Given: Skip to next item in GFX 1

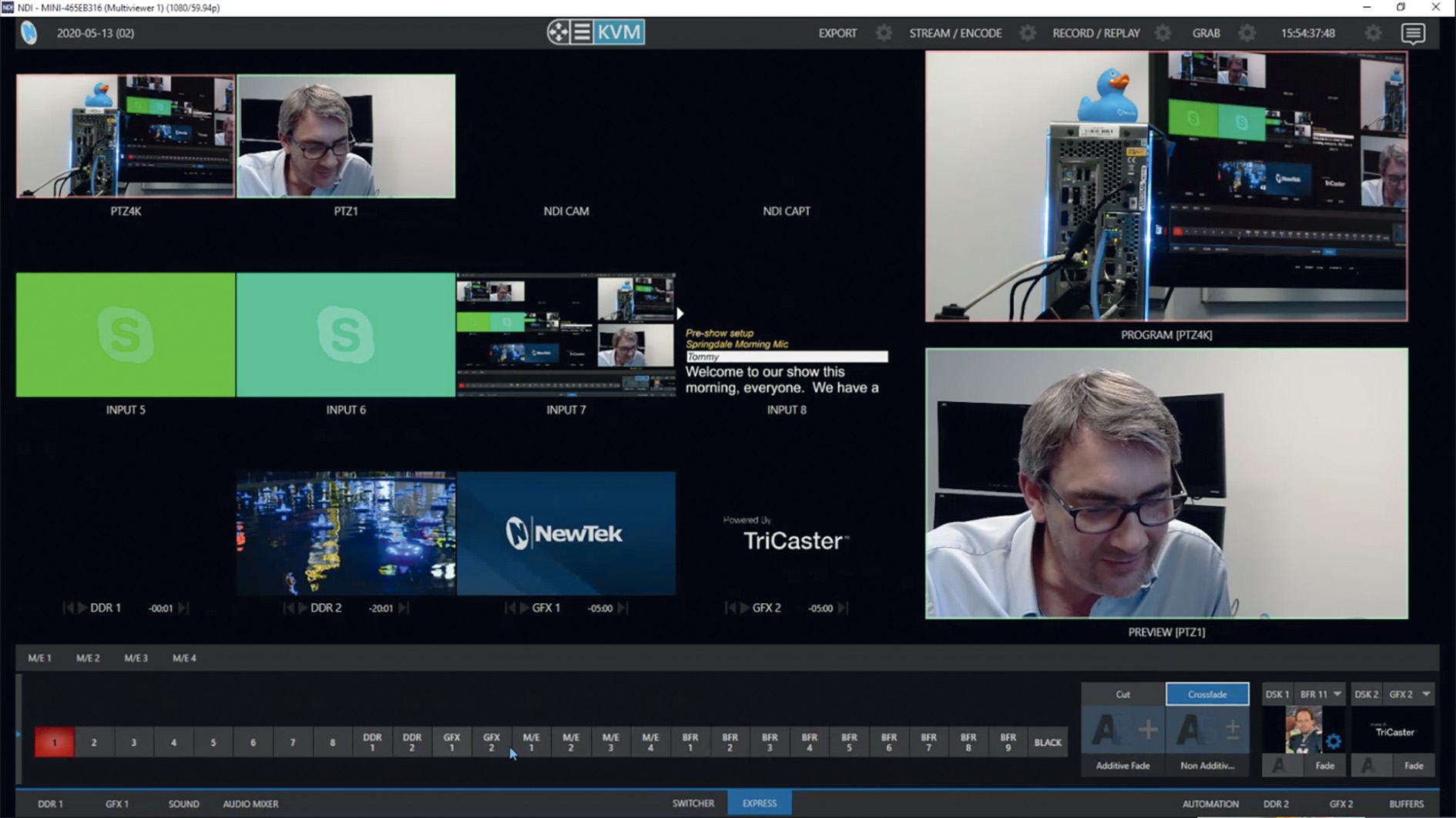Looking at the screenshot, I should point(622,608).
